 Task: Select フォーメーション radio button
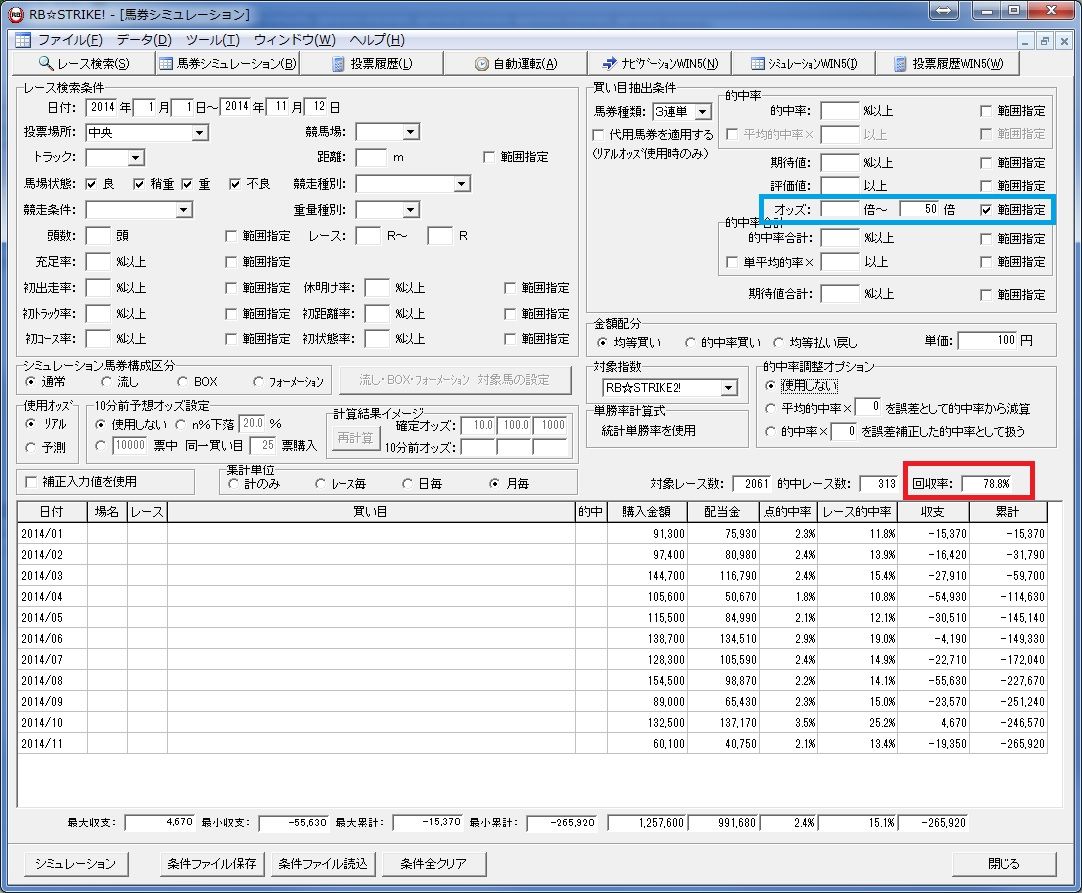tap(258, 382)
